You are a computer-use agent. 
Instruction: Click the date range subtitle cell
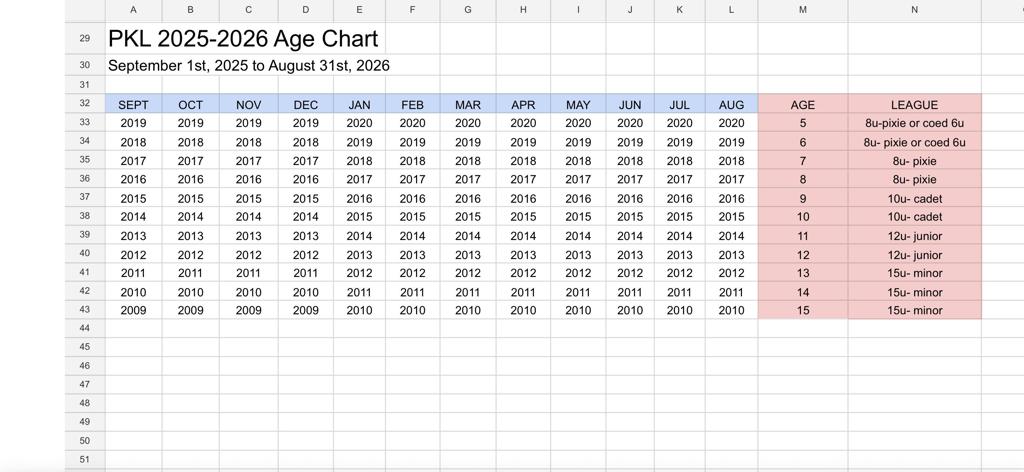coord(248,66)
